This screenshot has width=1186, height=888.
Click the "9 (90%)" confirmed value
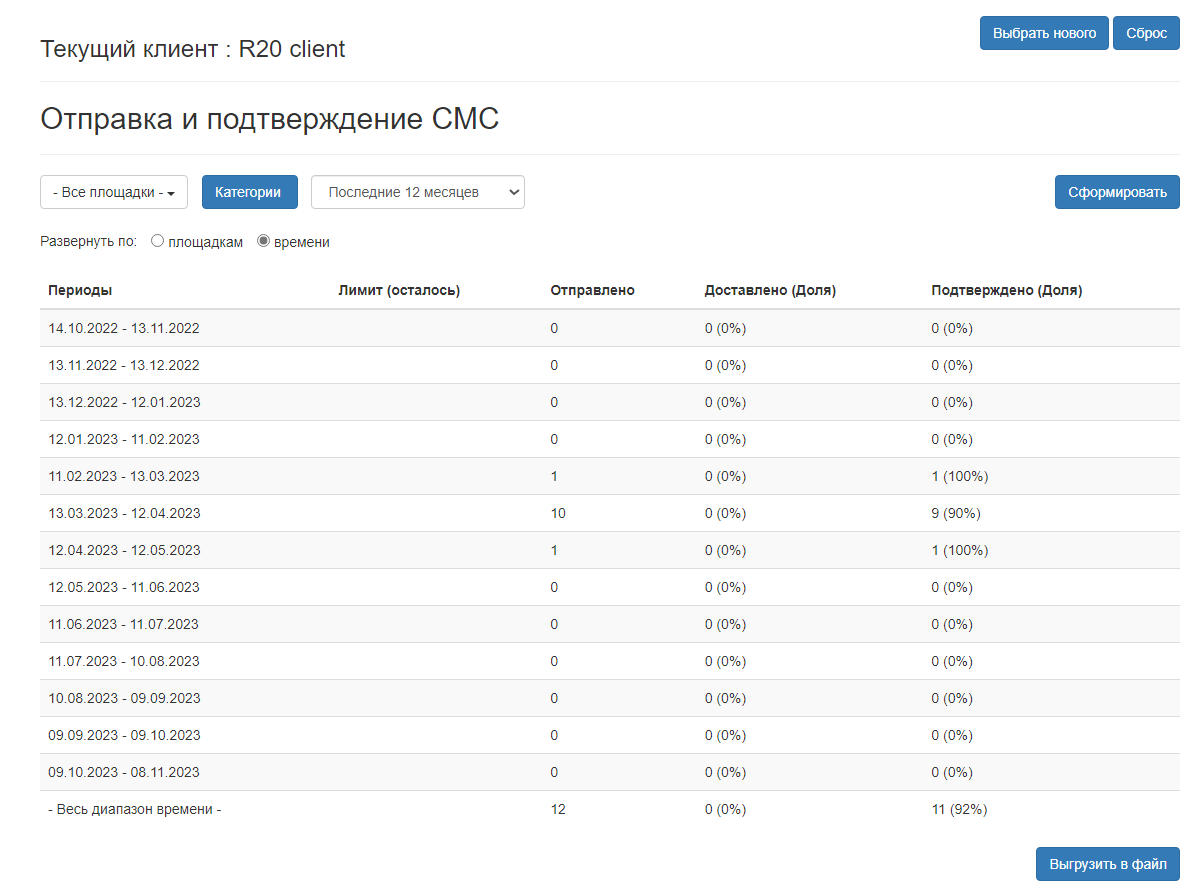point(955,513)
